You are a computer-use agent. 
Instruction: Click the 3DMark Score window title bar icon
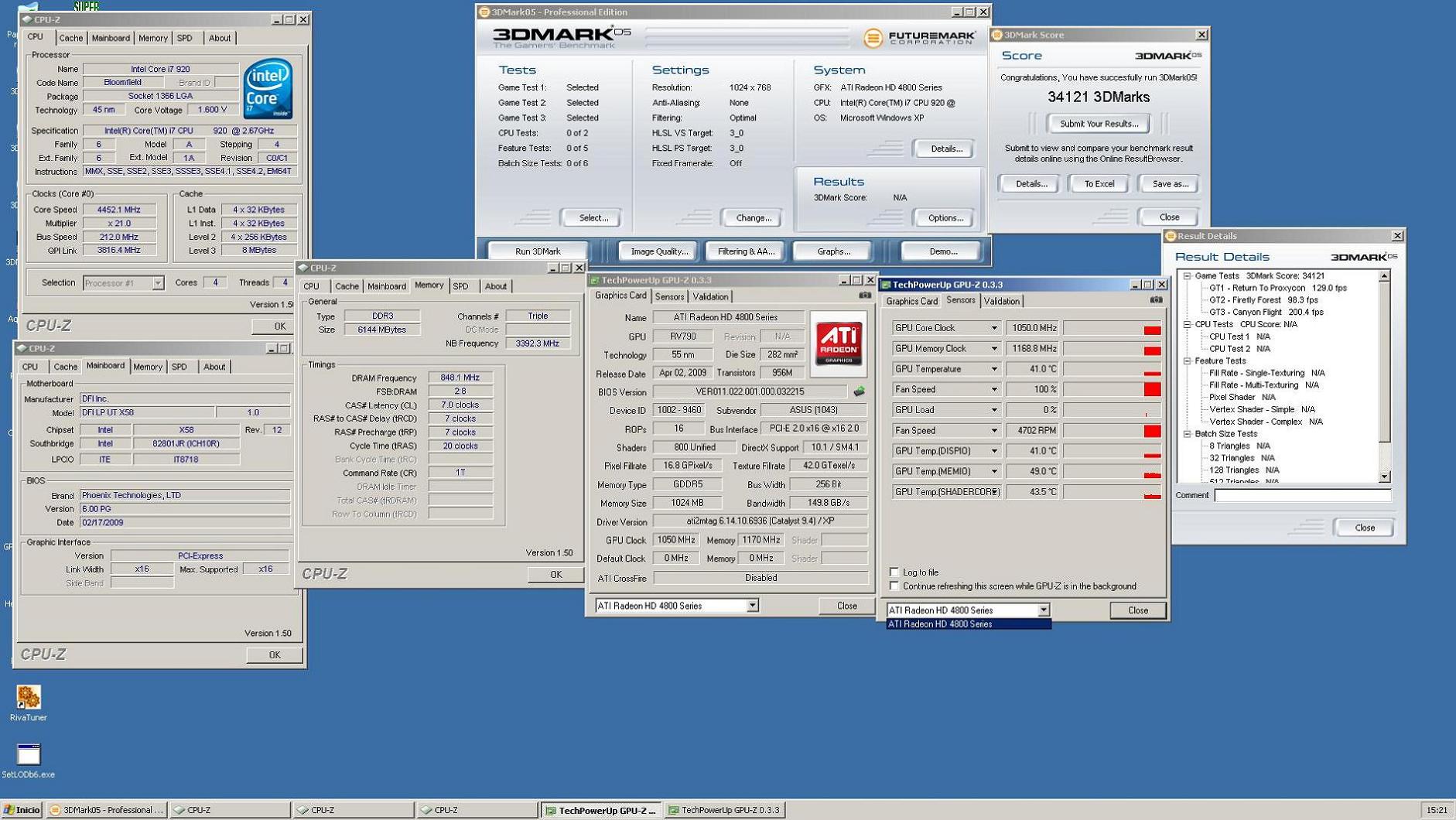pyautogui.click(x=997, y=35)
